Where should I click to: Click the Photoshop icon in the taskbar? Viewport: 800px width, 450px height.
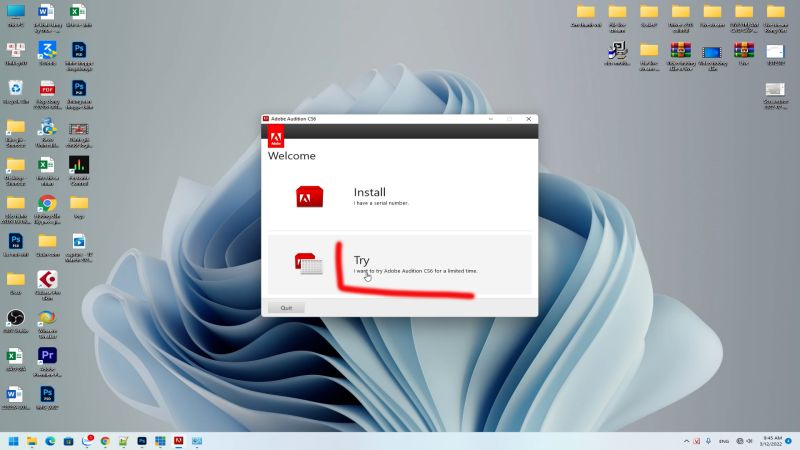coord(142,440)
